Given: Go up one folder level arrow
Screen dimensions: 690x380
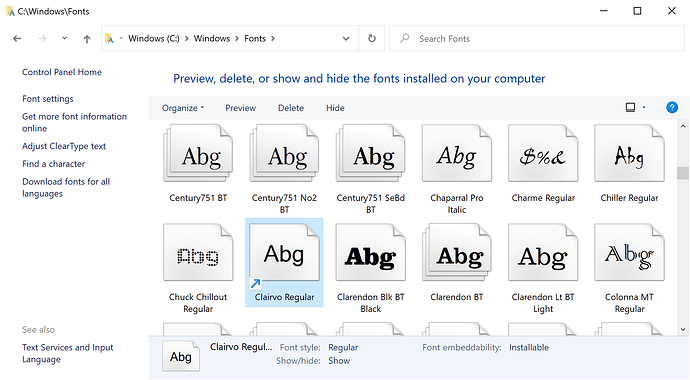Looking at the screenshot, I should pos(87,39).
